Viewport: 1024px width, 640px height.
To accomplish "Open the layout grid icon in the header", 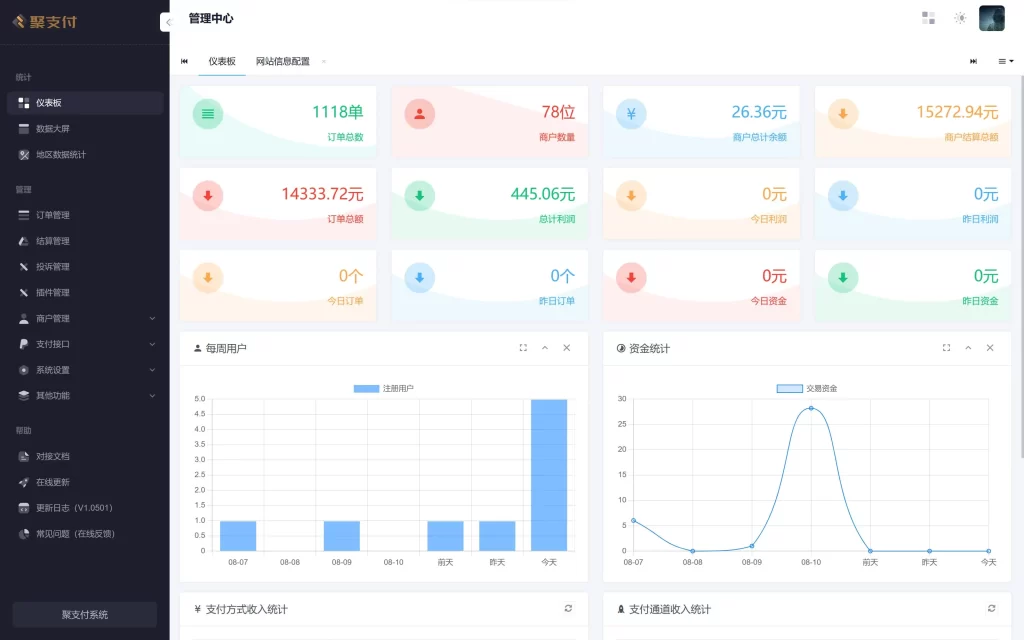I will coord(928,18).
